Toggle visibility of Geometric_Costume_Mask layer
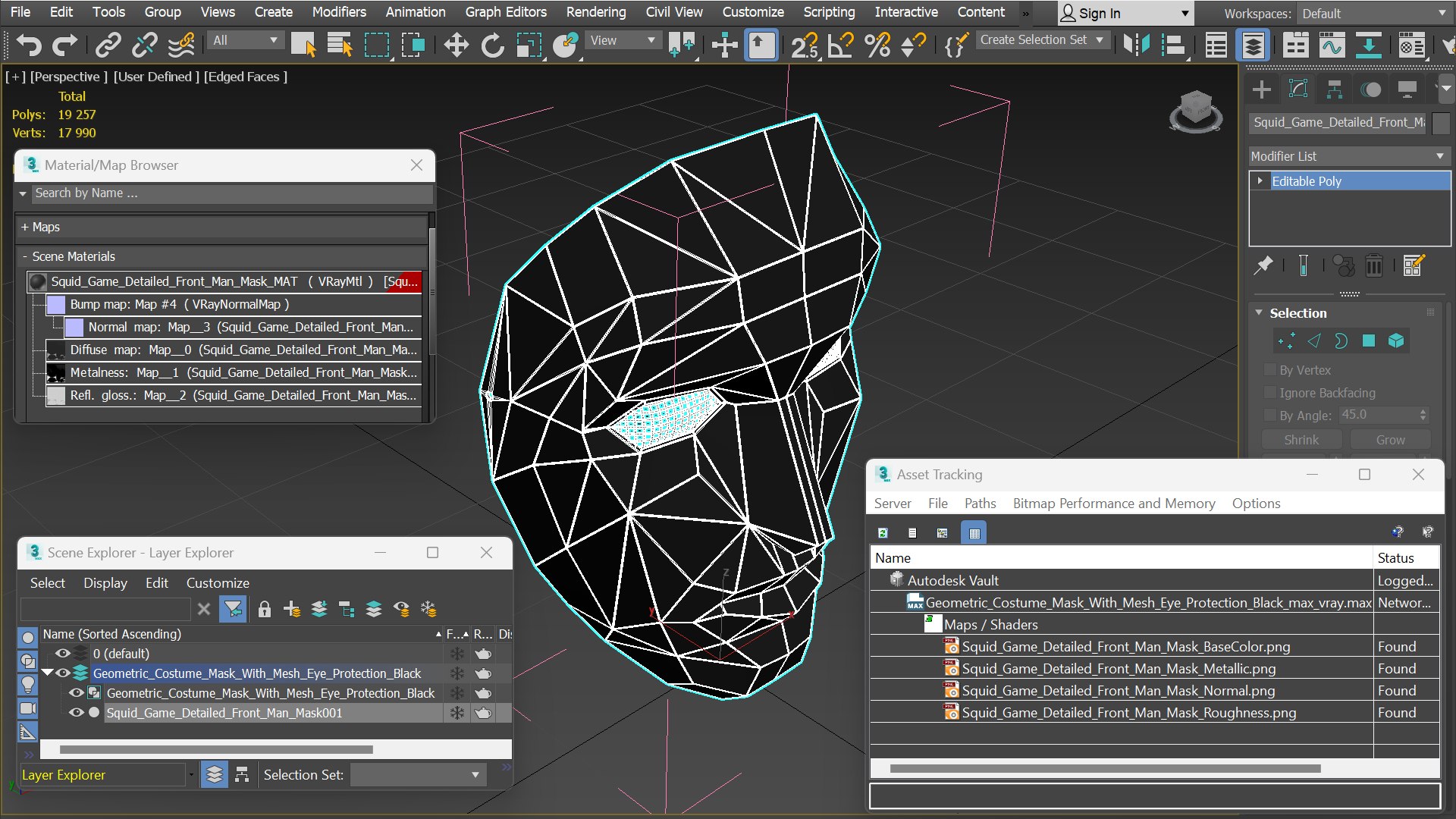 click(x=63, y=673)
